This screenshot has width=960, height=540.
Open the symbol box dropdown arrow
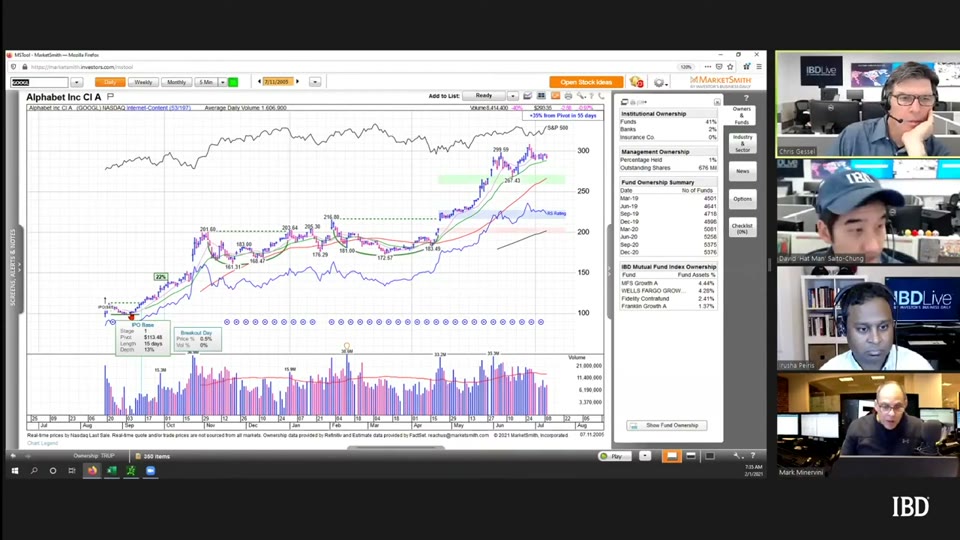pos(77,82)
